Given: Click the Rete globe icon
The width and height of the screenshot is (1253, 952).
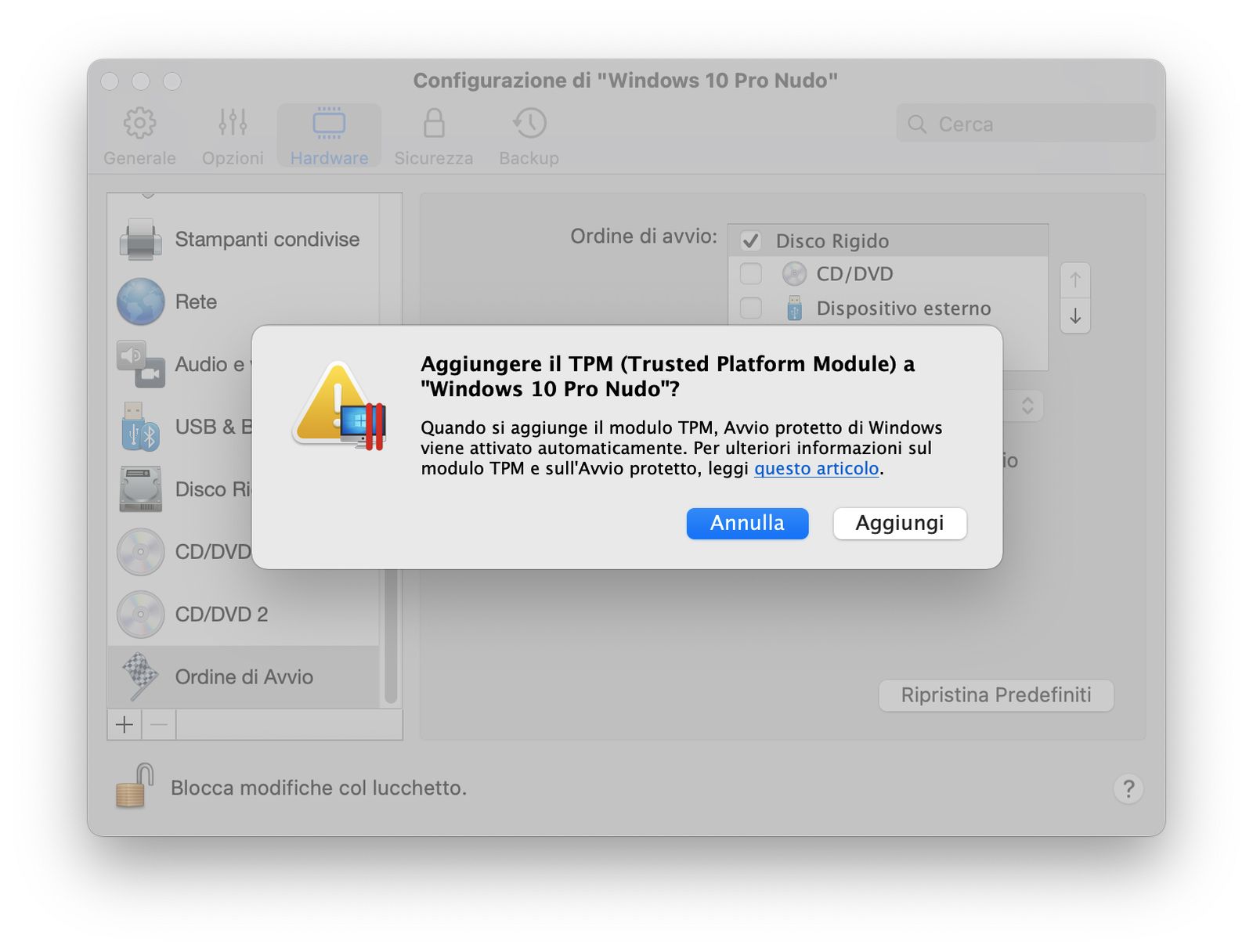Looking at the screenshot, I should click(x=141, y=302).
